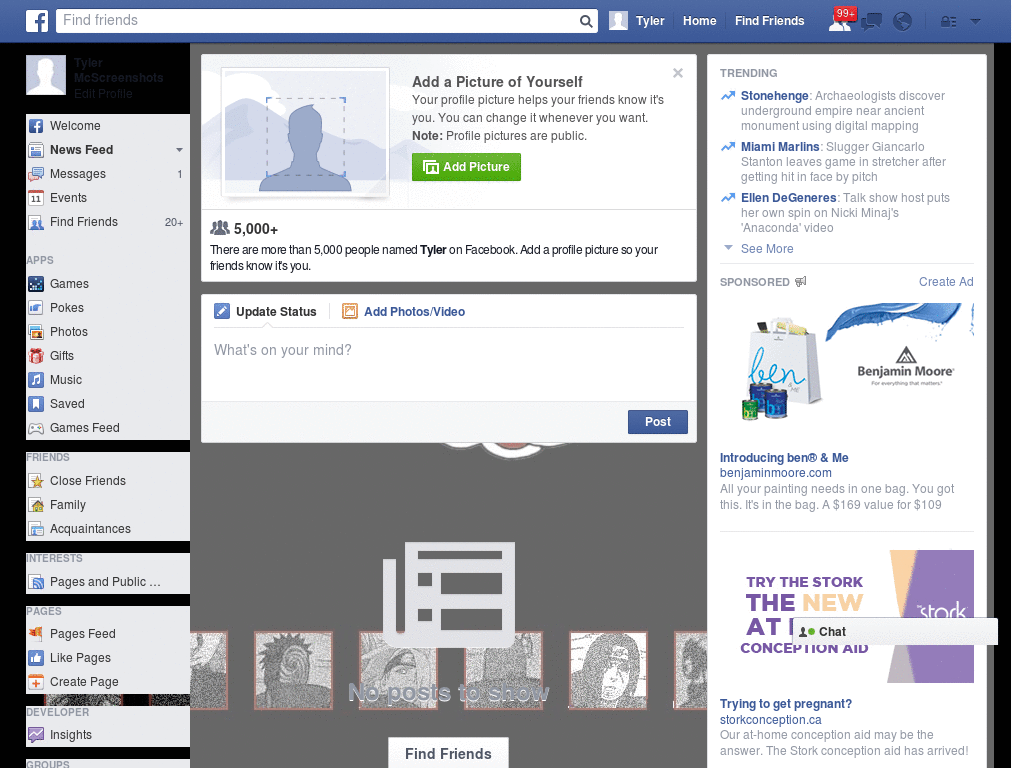Click the Photos icon in sidebar

tap(36, 332)
